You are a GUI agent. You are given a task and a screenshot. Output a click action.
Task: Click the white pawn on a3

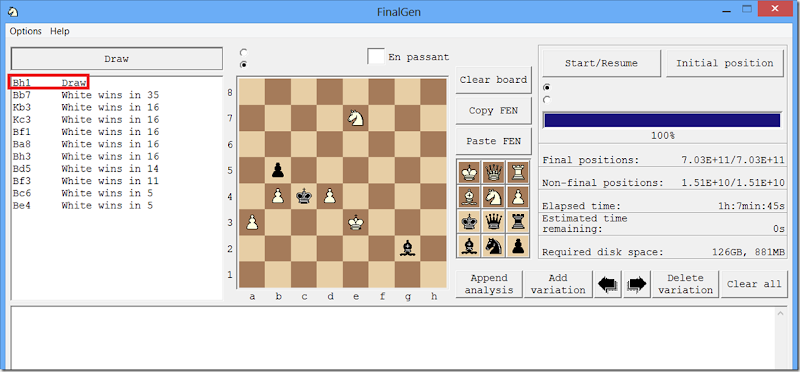pos(252,222)
